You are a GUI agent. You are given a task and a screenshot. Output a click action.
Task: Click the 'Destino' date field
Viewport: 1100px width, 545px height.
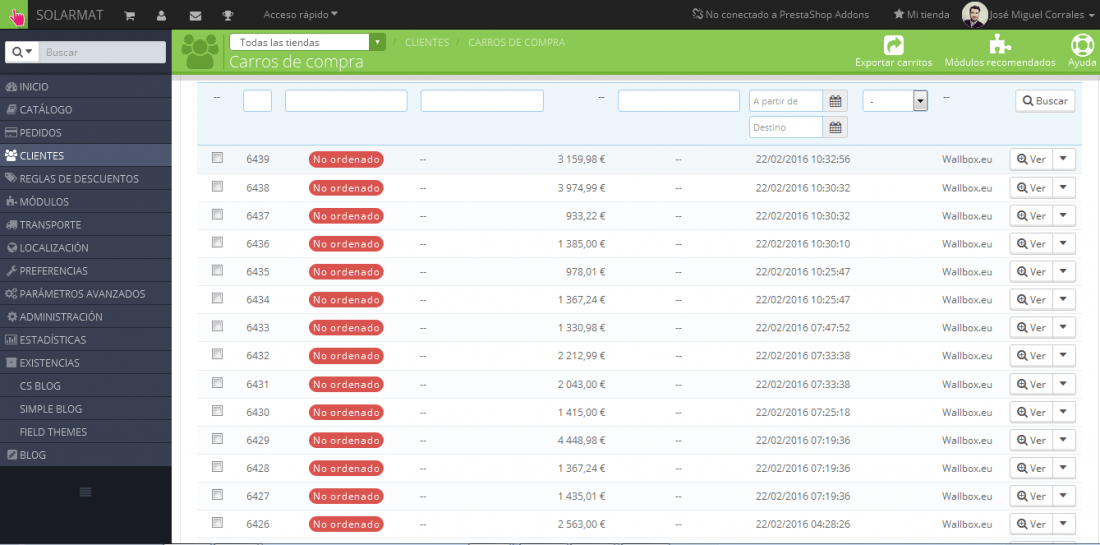786,128
